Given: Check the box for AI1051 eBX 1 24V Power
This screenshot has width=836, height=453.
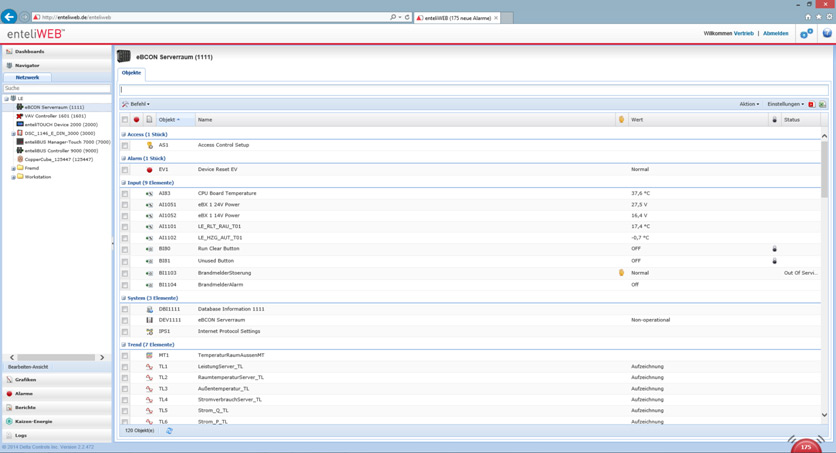Looking at the screenshot, I should coord(125,205).
